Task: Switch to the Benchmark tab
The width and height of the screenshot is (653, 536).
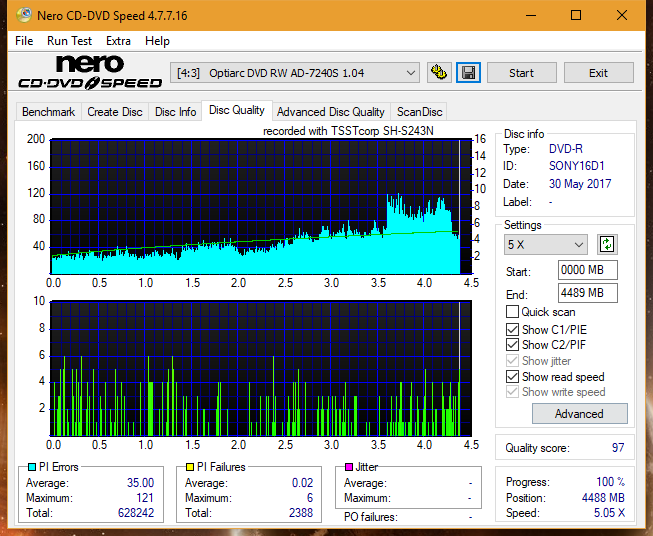Action: 48,112
